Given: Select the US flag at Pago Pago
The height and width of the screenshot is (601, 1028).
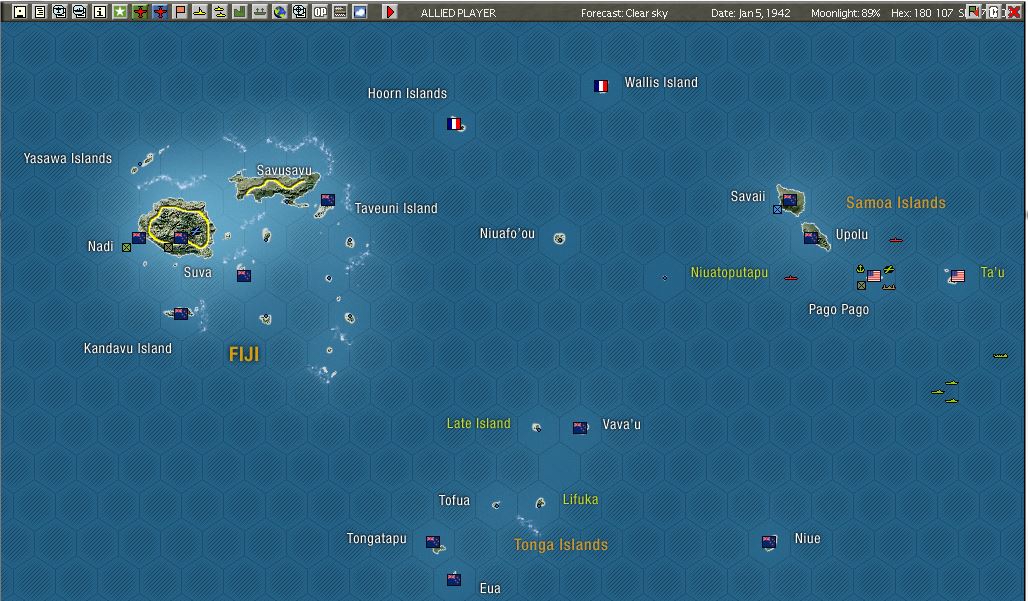Looking at the screenshot, I should point(874,275).
